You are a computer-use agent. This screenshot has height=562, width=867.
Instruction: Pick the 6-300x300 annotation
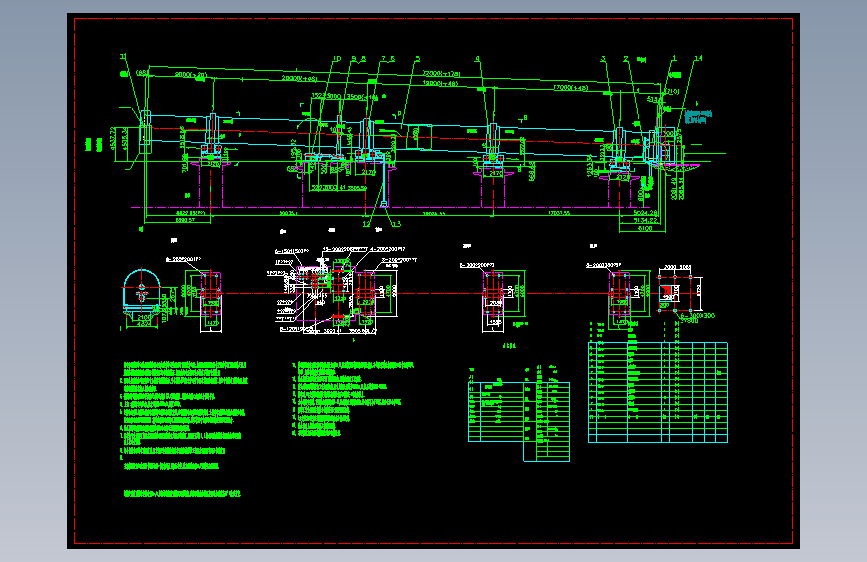pyautogui.click(x=698, y=316)
